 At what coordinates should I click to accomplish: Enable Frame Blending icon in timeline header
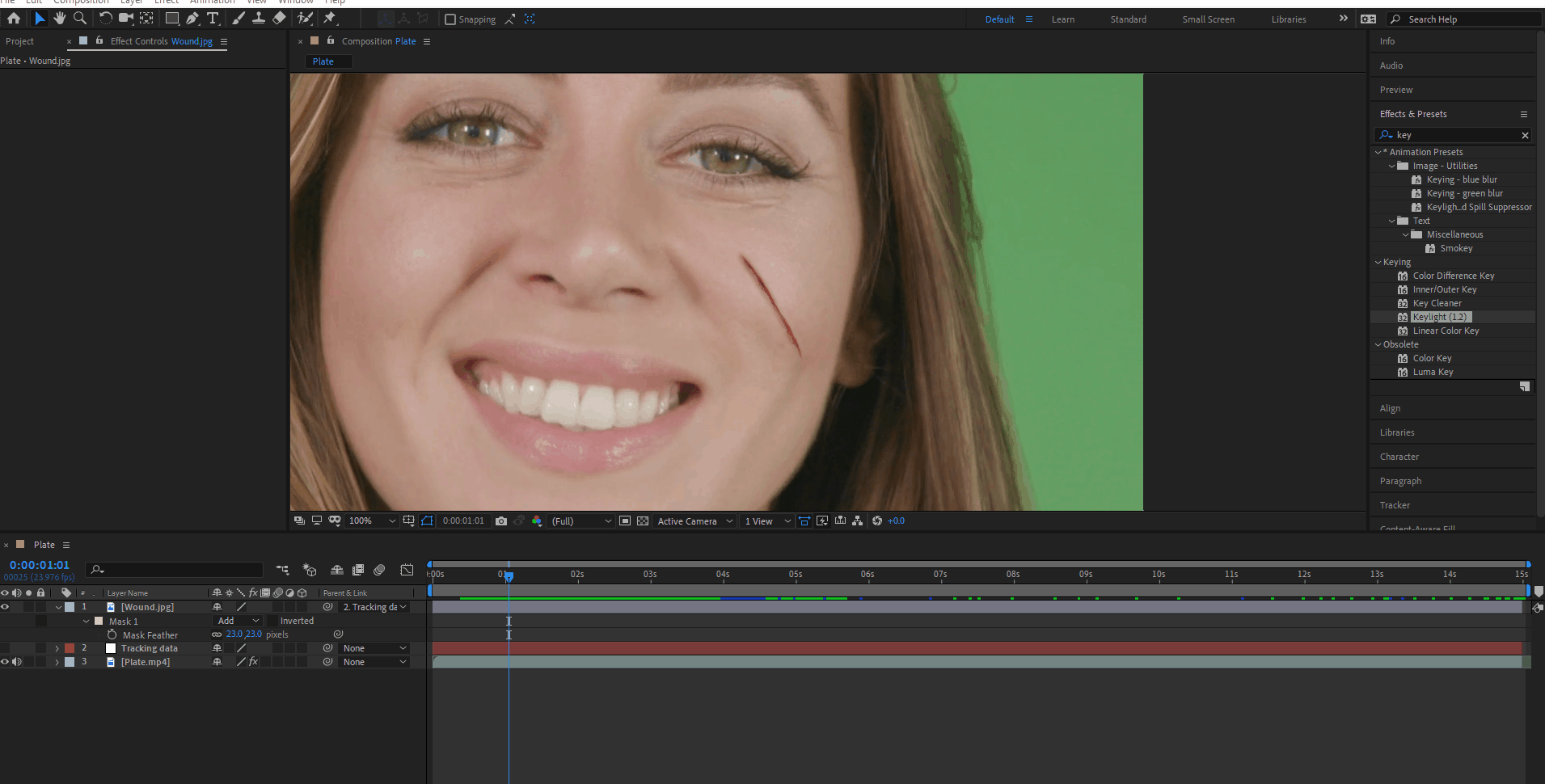358,570
